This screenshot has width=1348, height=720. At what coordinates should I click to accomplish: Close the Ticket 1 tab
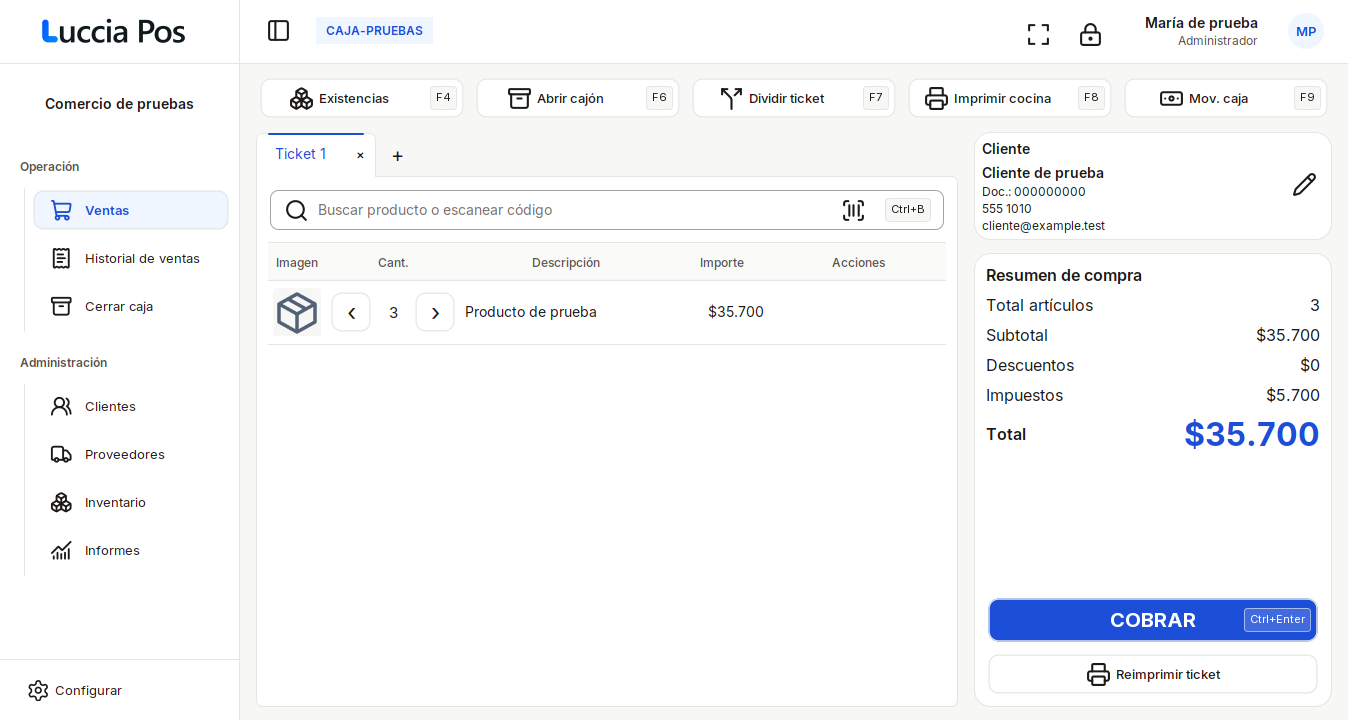(360, 155)
